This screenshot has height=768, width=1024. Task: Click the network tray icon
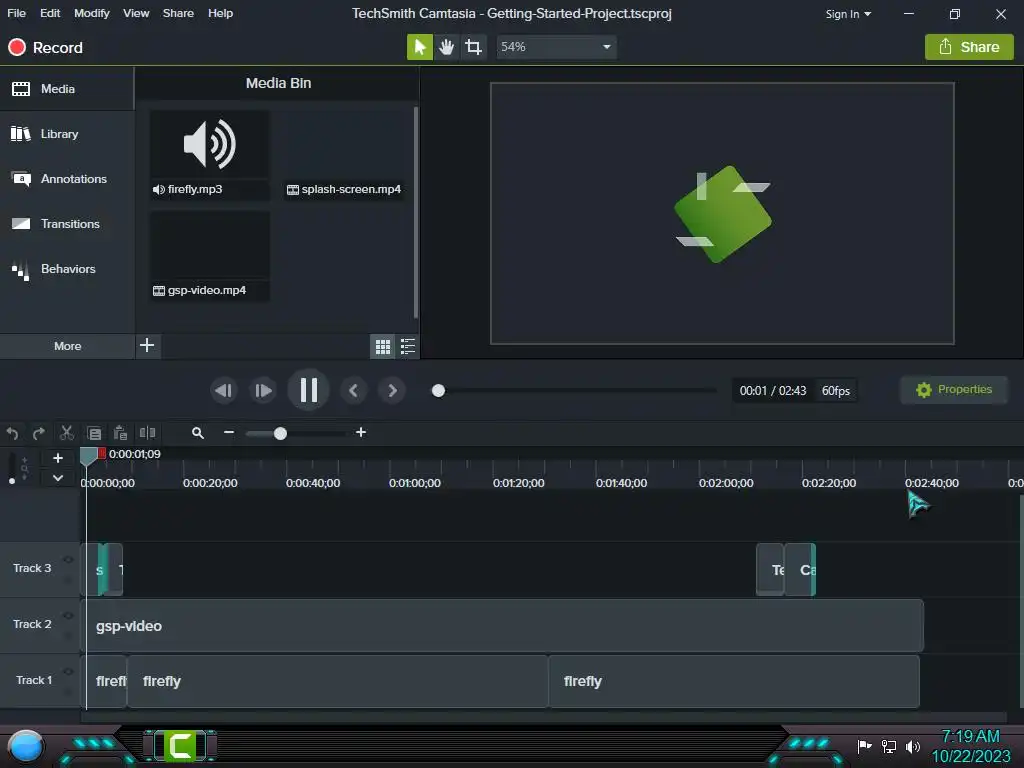pyautogui.click(x=889, y=746)
